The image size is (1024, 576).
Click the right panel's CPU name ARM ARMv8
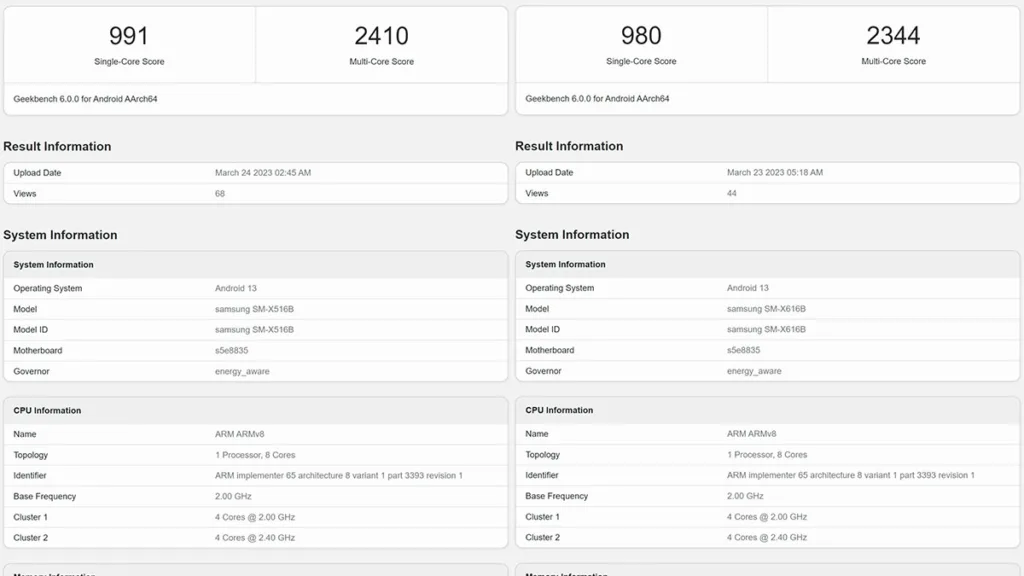click(x=751, y=434)
